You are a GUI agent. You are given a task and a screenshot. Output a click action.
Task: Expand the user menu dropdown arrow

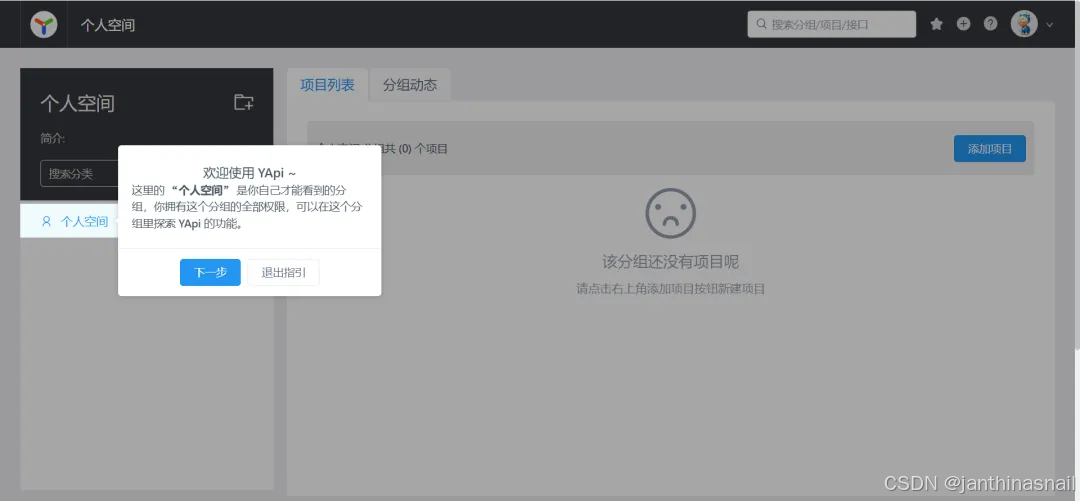(x=1050, y=25)
